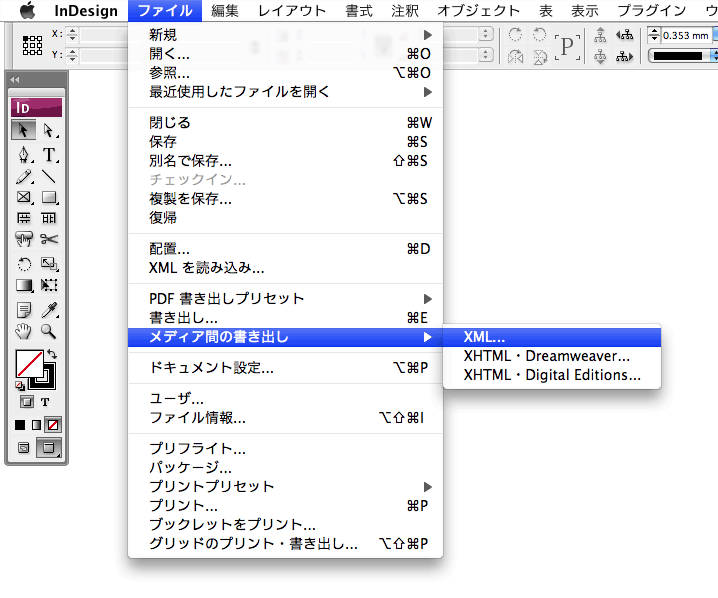The image size is (718, 598).
Task: Select the Selection tool (black arrow)
Action: pos(23,130)
